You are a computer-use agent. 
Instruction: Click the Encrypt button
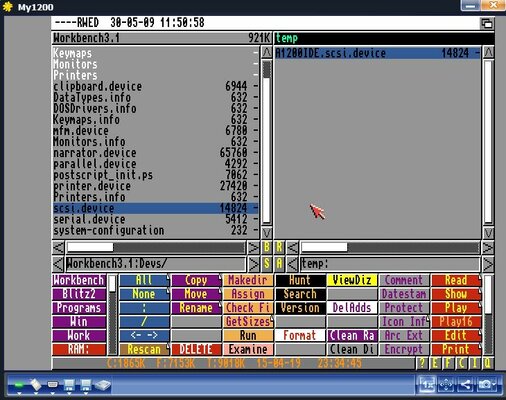pos(404,349)
